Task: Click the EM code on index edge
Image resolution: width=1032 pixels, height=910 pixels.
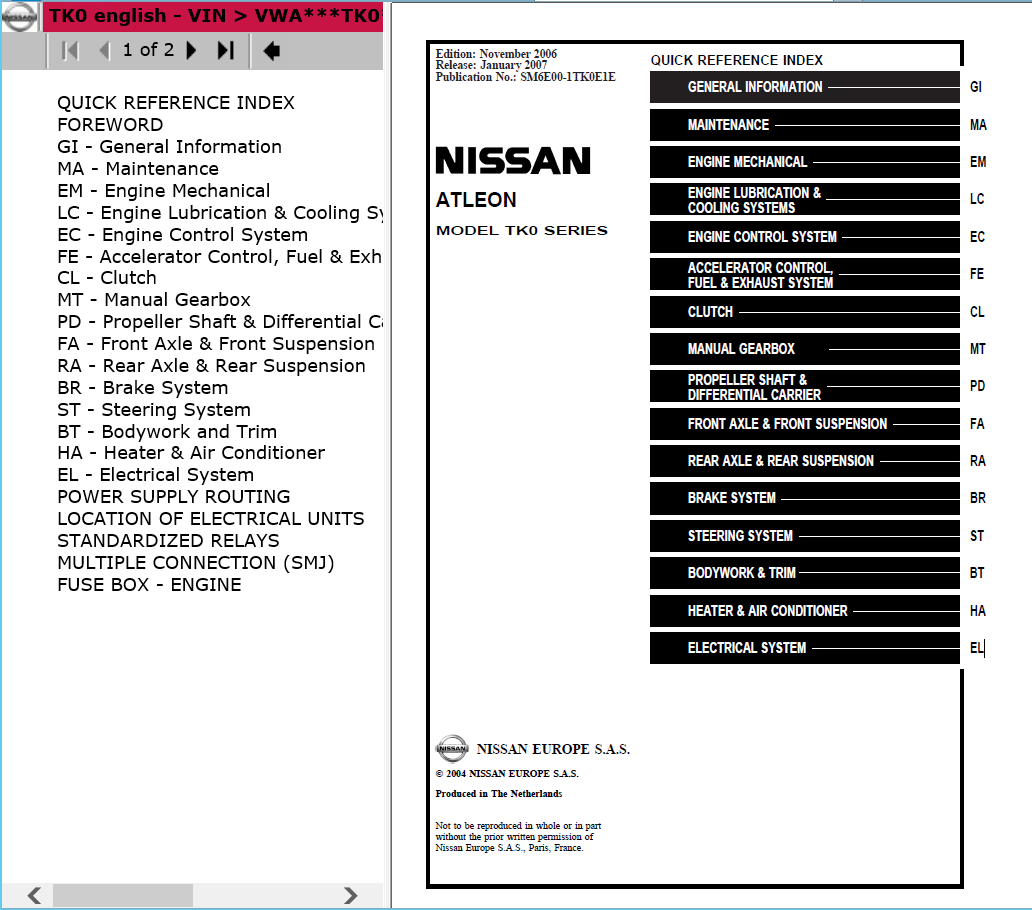Action: tap(978, 162)
